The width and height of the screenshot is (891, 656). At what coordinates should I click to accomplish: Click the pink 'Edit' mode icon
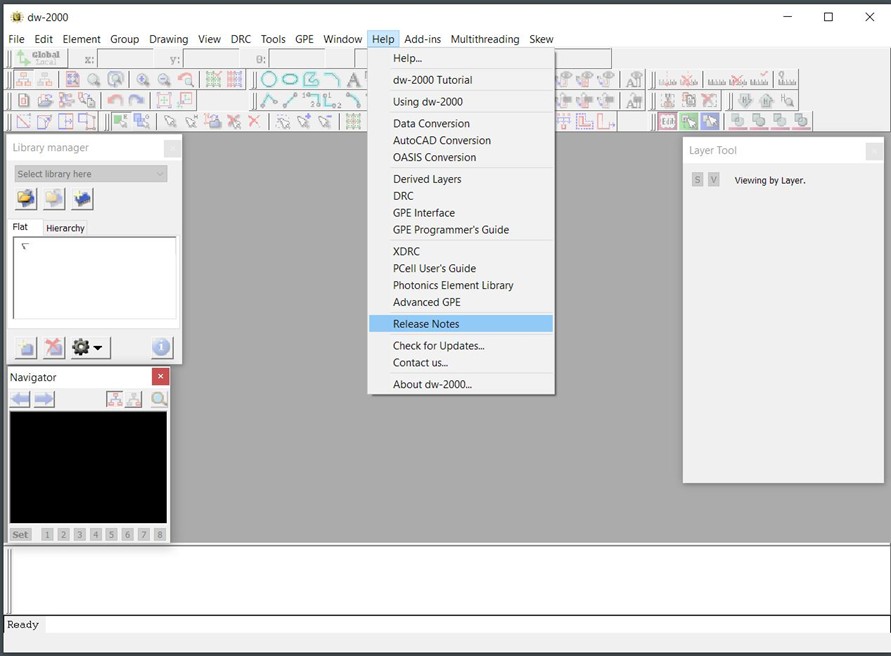coord(668,121)
